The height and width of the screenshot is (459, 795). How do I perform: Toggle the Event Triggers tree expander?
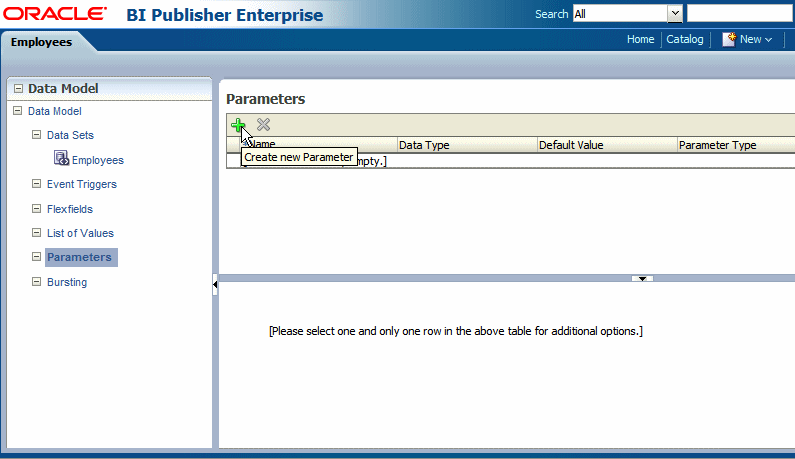tap(37, 184)
